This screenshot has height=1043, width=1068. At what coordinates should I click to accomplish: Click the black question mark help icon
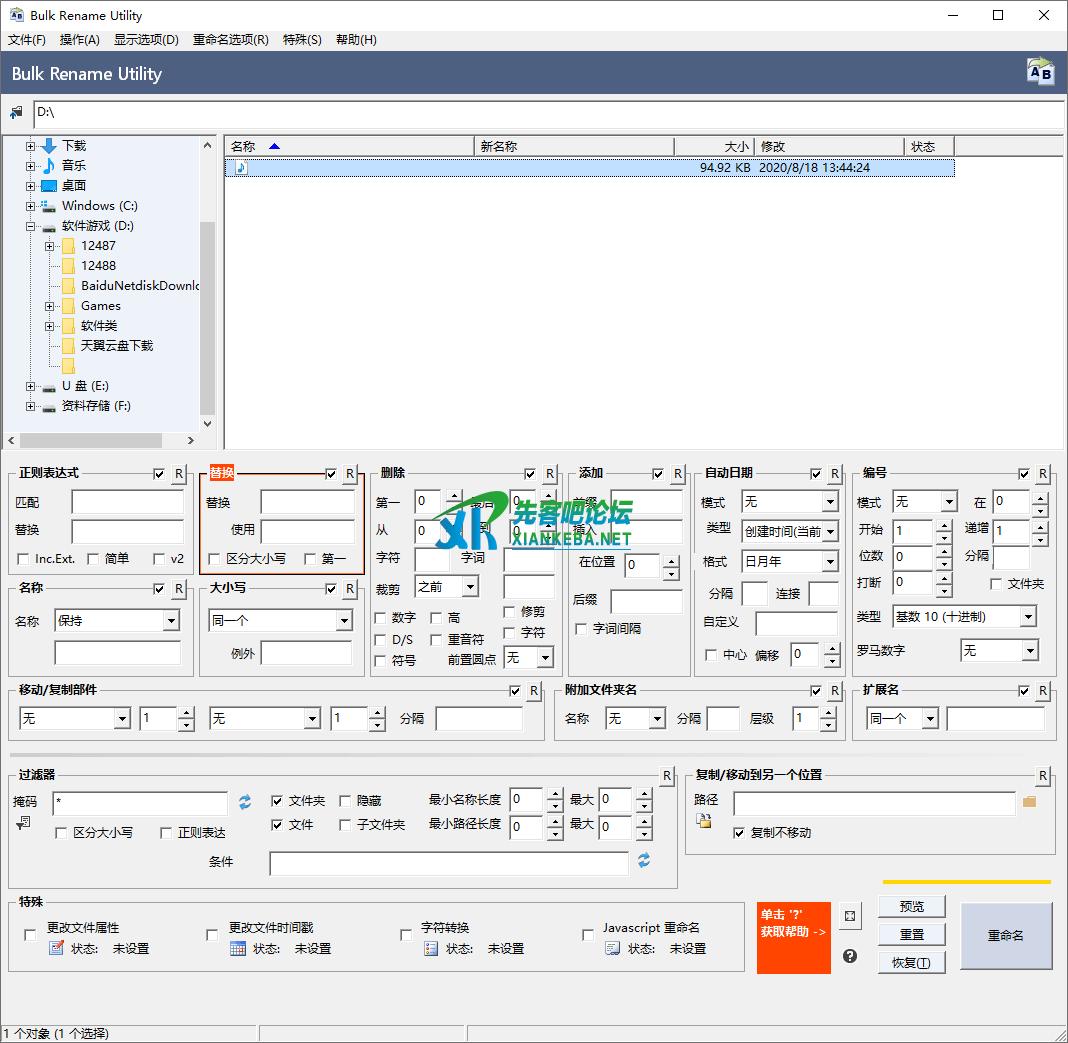(850, 956)
